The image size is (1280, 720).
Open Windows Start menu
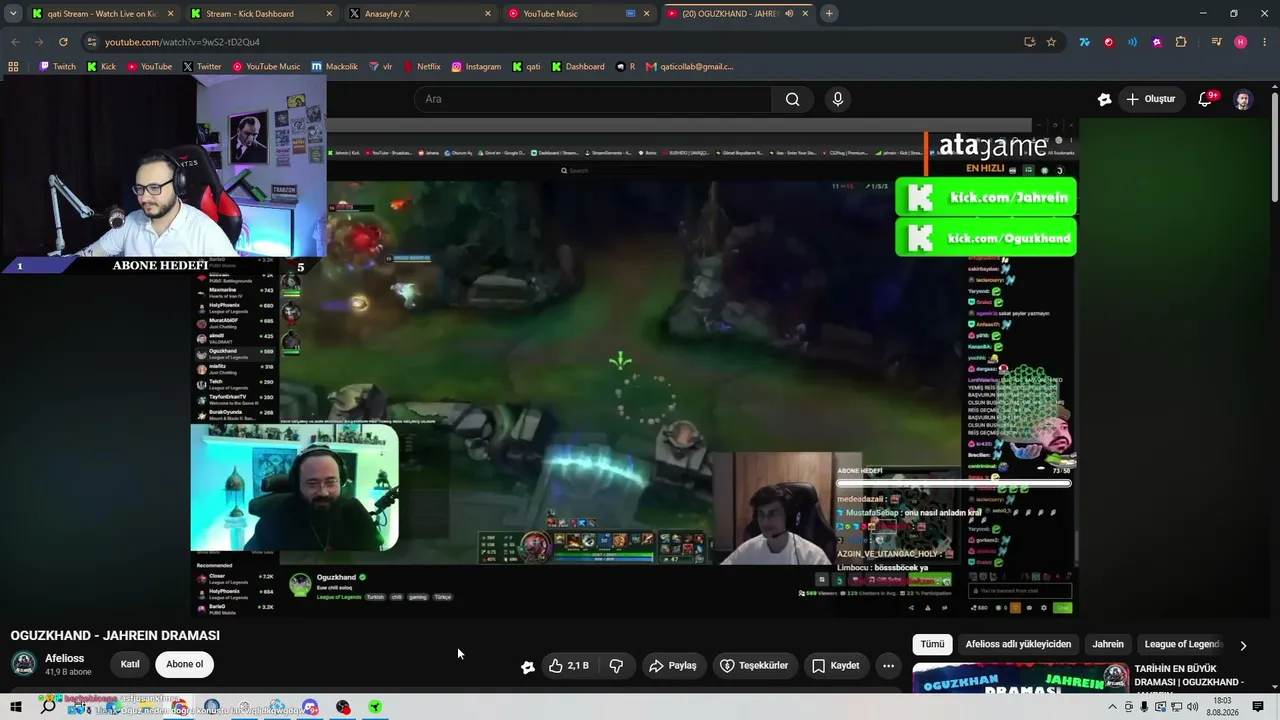tap(16, 707)
